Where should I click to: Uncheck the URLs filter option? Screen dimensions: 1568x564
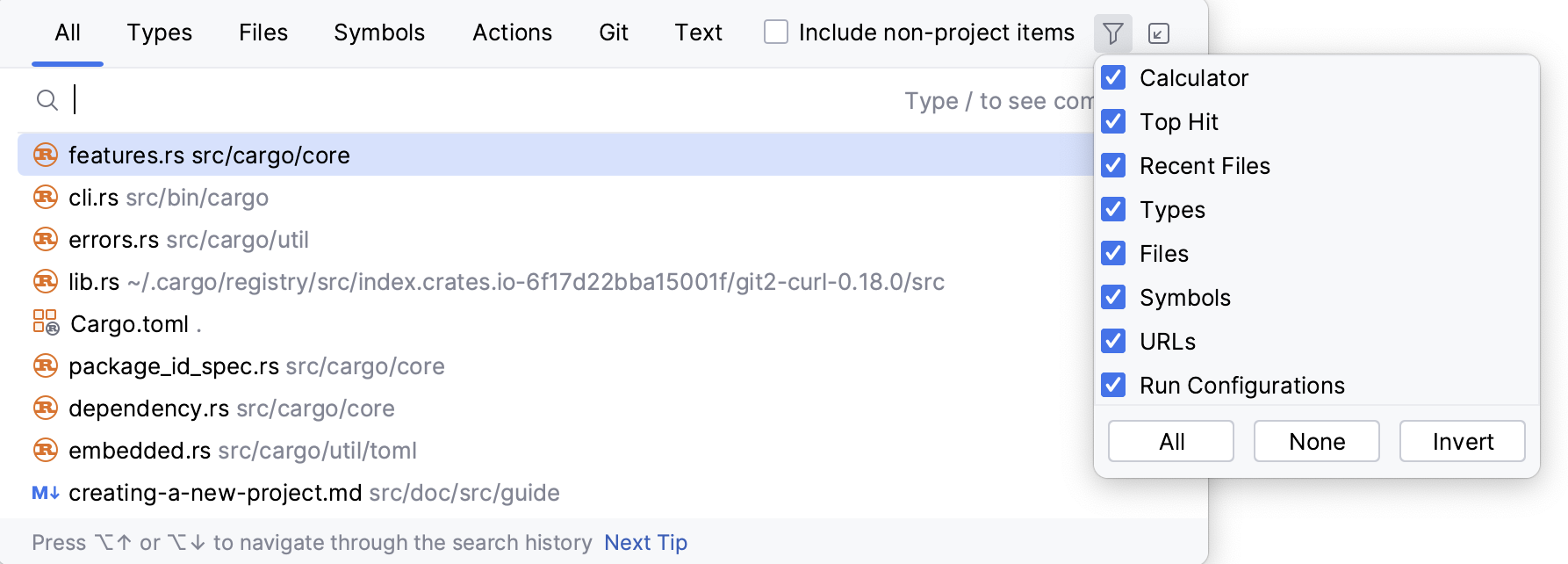[1113, 341]
